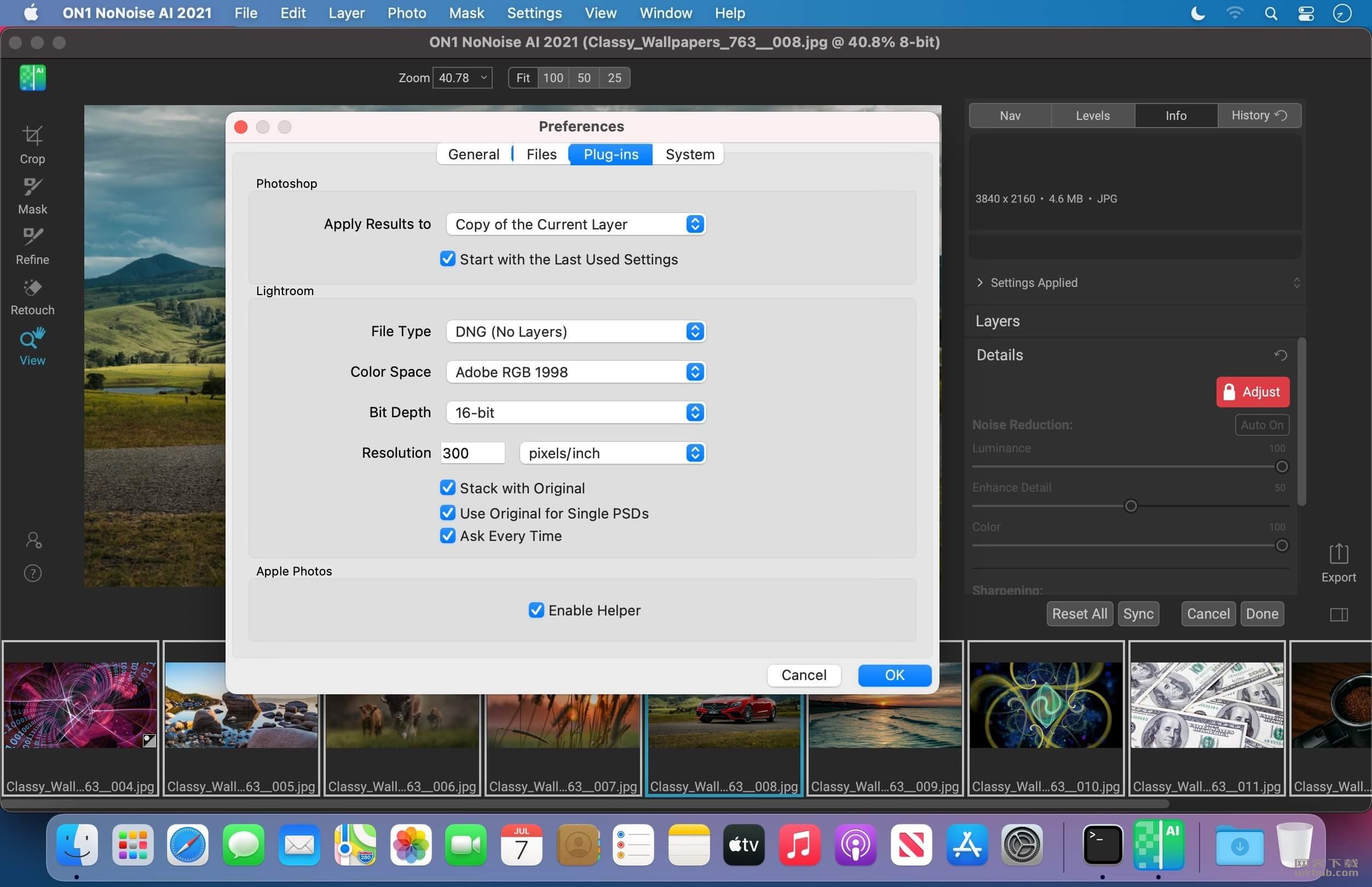The image size is (1372, 887).
Task: Switch to the Levels panel tab
Action: coord(1092,115)
